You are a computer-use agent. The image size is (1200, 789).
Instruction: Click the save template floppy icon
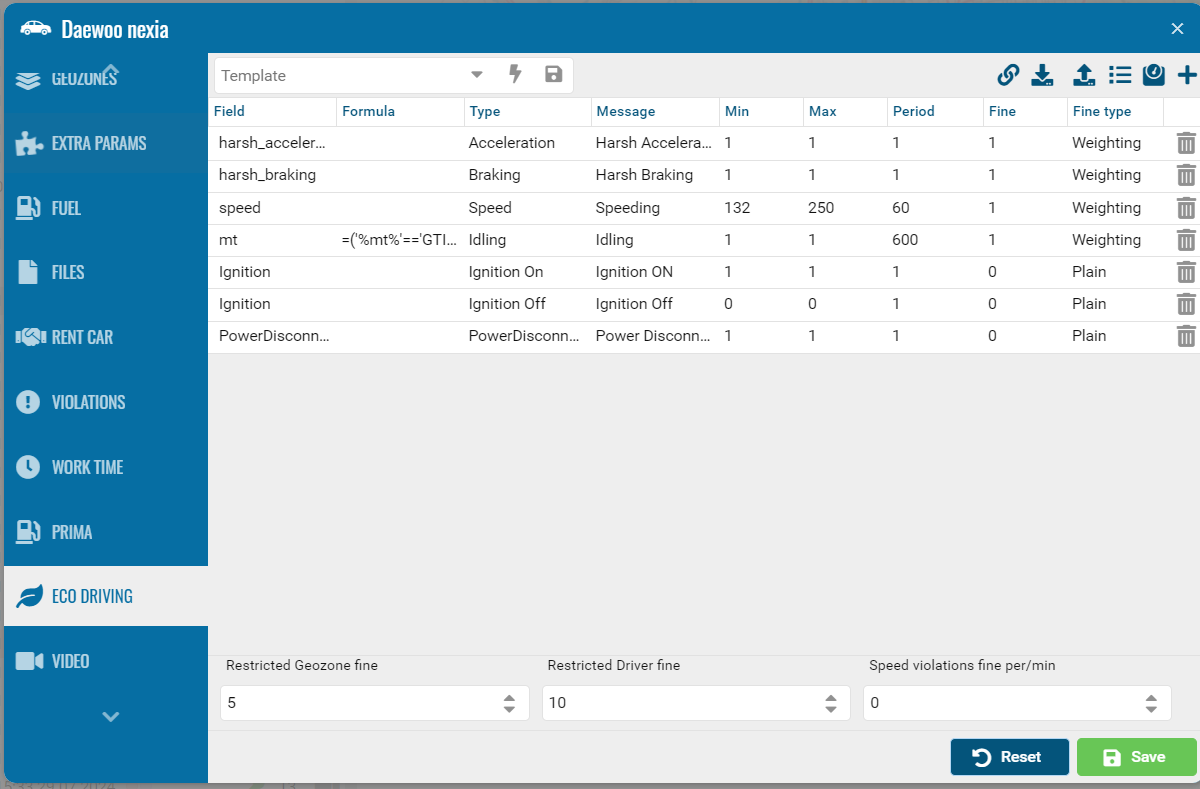[x=553, y=74]
